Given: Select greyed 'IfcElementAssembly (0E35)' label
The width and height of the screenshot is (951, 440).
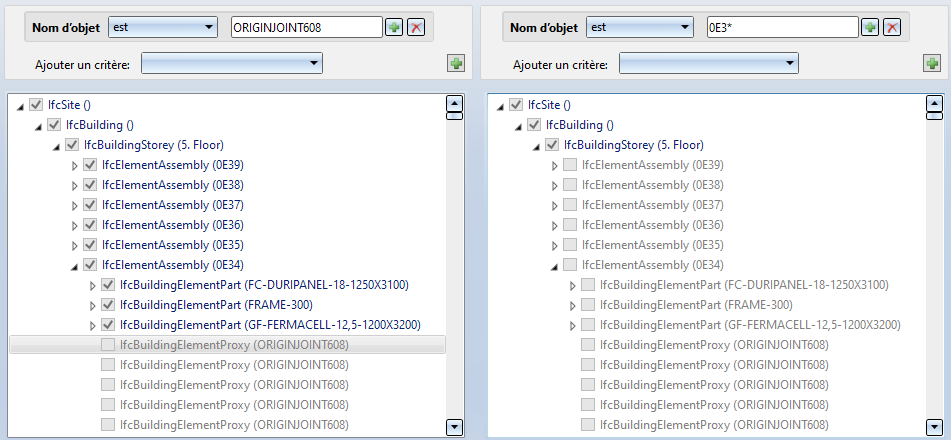Looking at the screenshot, I should [653, 245].
